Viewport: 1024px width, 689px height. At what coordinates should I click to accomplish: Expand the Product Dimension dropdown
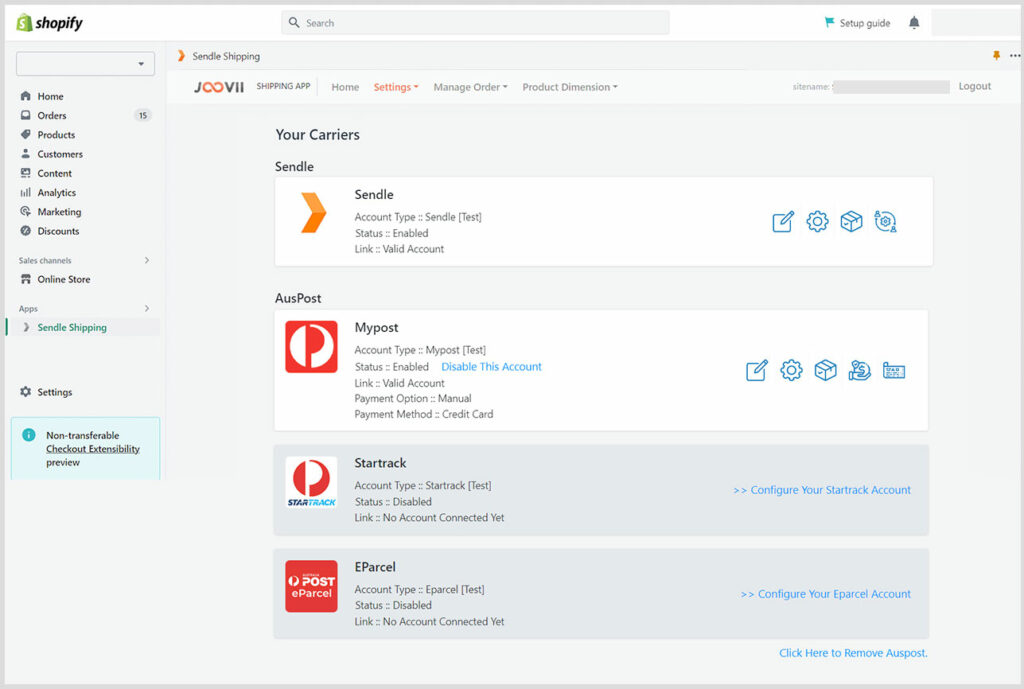569,87
